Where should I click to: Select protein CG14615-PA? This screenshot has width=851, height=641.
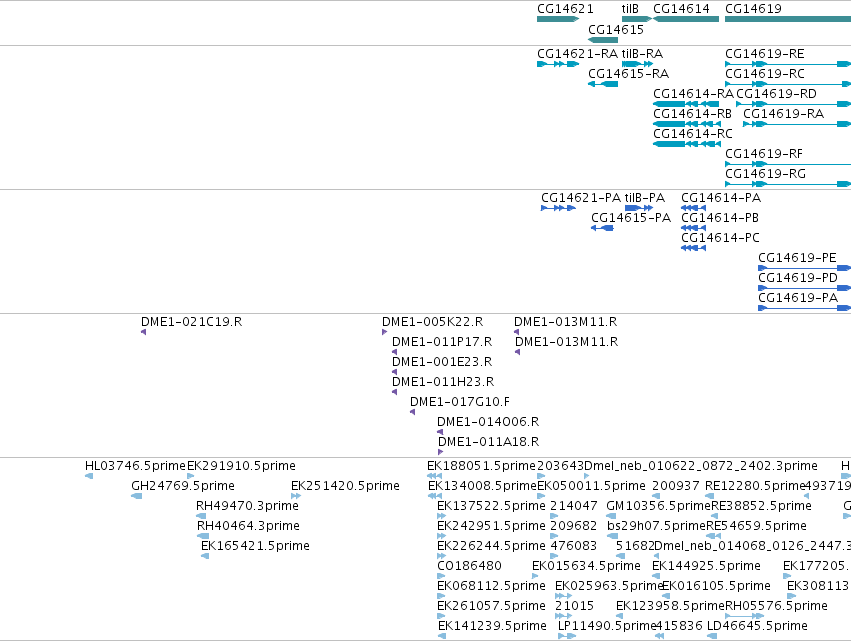pyautogui.click(x=602, y=229)
